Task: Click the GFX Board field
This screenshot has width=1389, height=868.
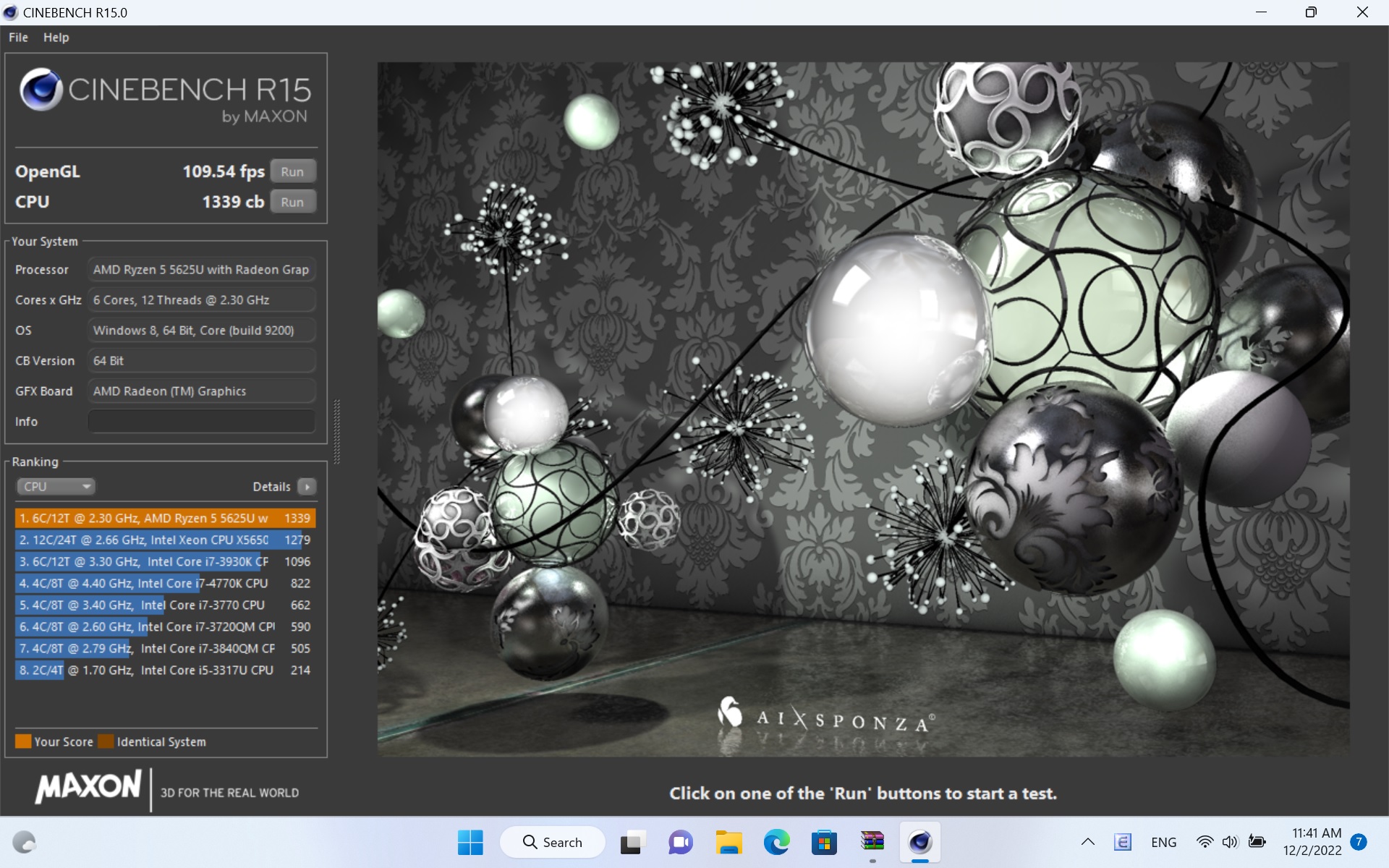Action: (x=202, y=391)
